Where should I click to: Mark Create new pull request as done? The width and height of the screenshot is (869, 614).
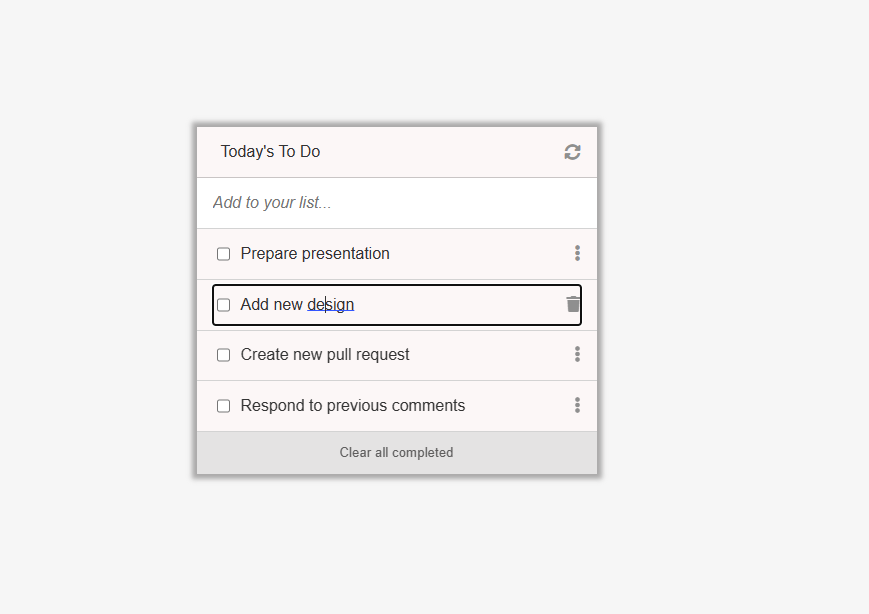[x=223, y=355]
